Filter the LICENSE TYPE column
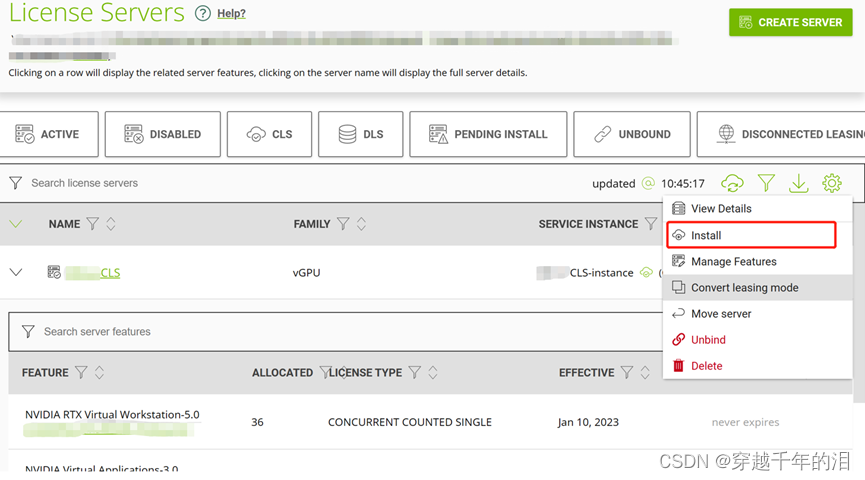Viewport: 865px width, 480px height. tap(415, 373)
